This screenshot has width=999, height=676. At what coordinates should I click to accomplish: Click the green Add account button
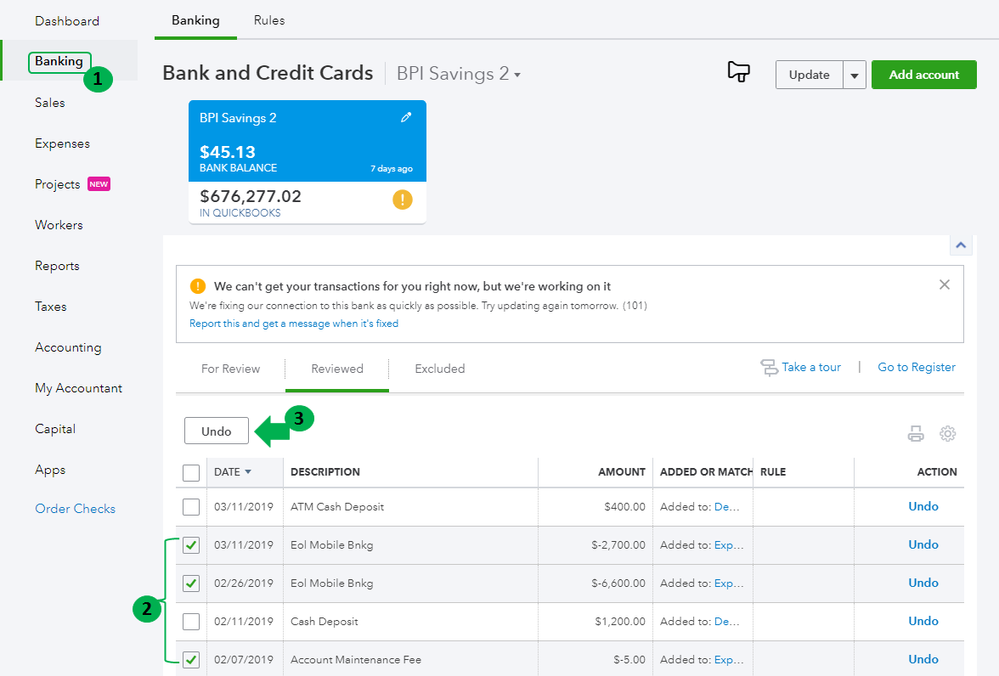(924, 75)
